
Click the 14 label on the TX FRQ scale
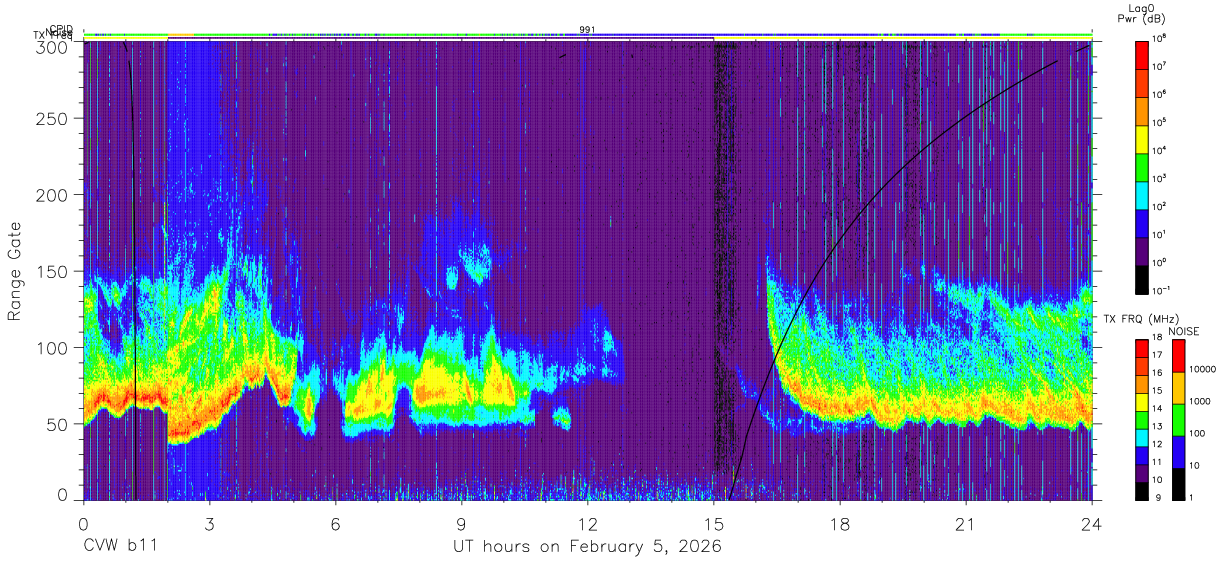click(x=1157, y=408)
